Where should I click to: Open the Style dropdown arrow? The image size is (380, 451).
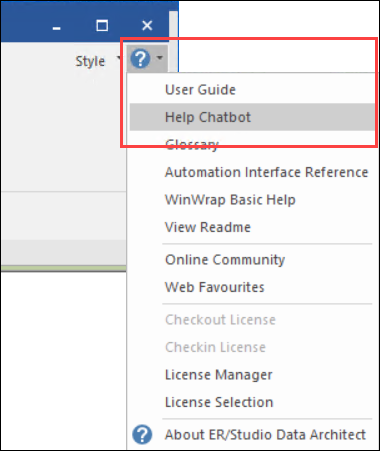click(x=118, y=58)
